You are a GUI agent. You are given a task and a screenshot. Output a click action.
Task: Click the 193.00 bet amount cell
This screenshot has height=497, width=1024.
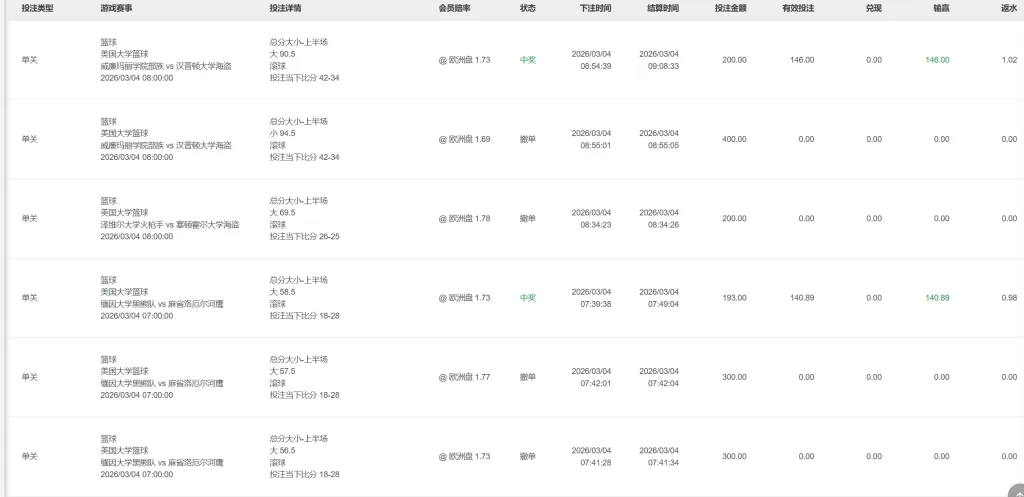click(x=734, y=298)
